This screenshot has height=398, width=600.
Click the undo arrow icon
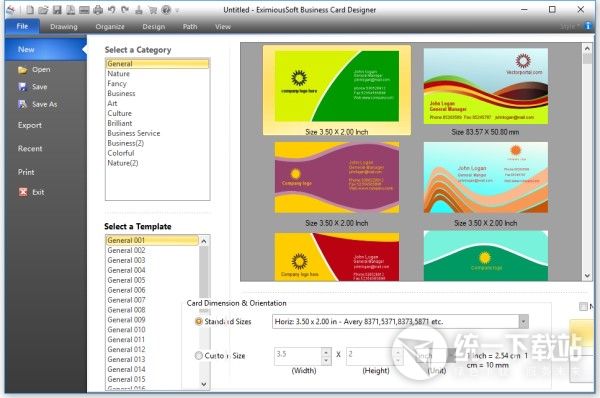[111, 10]
